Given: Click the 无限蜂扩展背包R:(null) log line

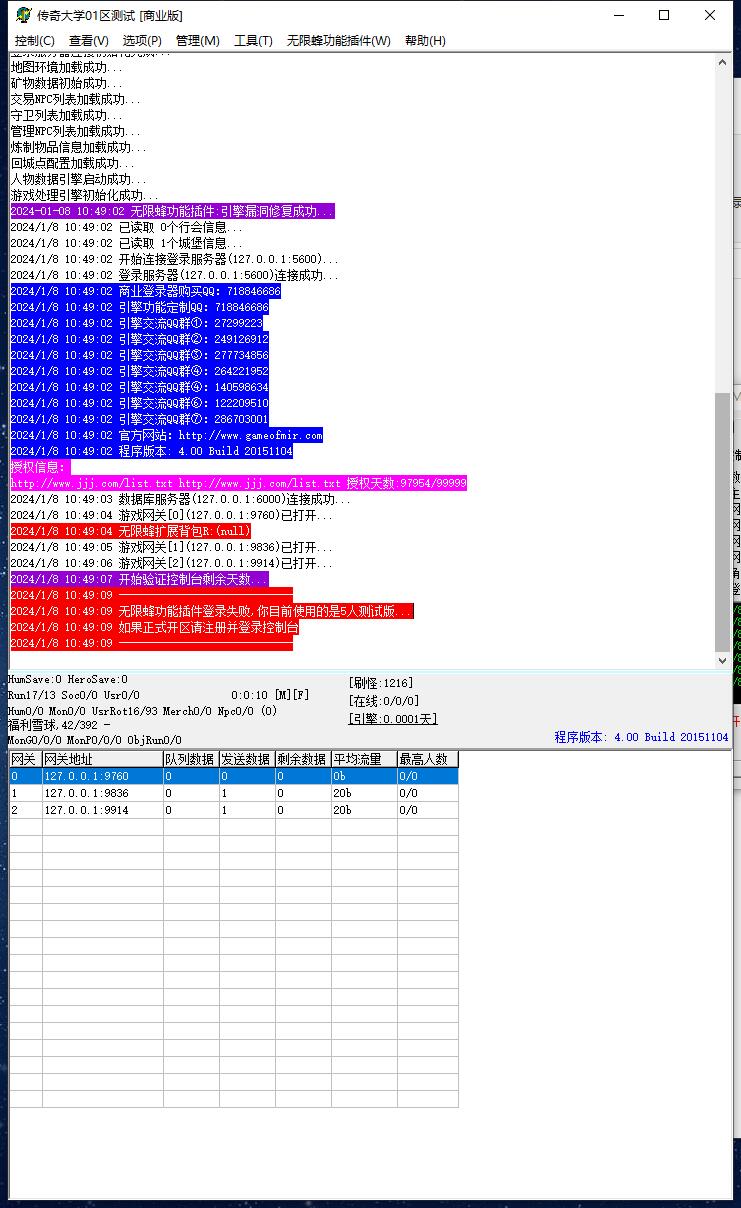Looking at the screenshot, I should [130, 531].
